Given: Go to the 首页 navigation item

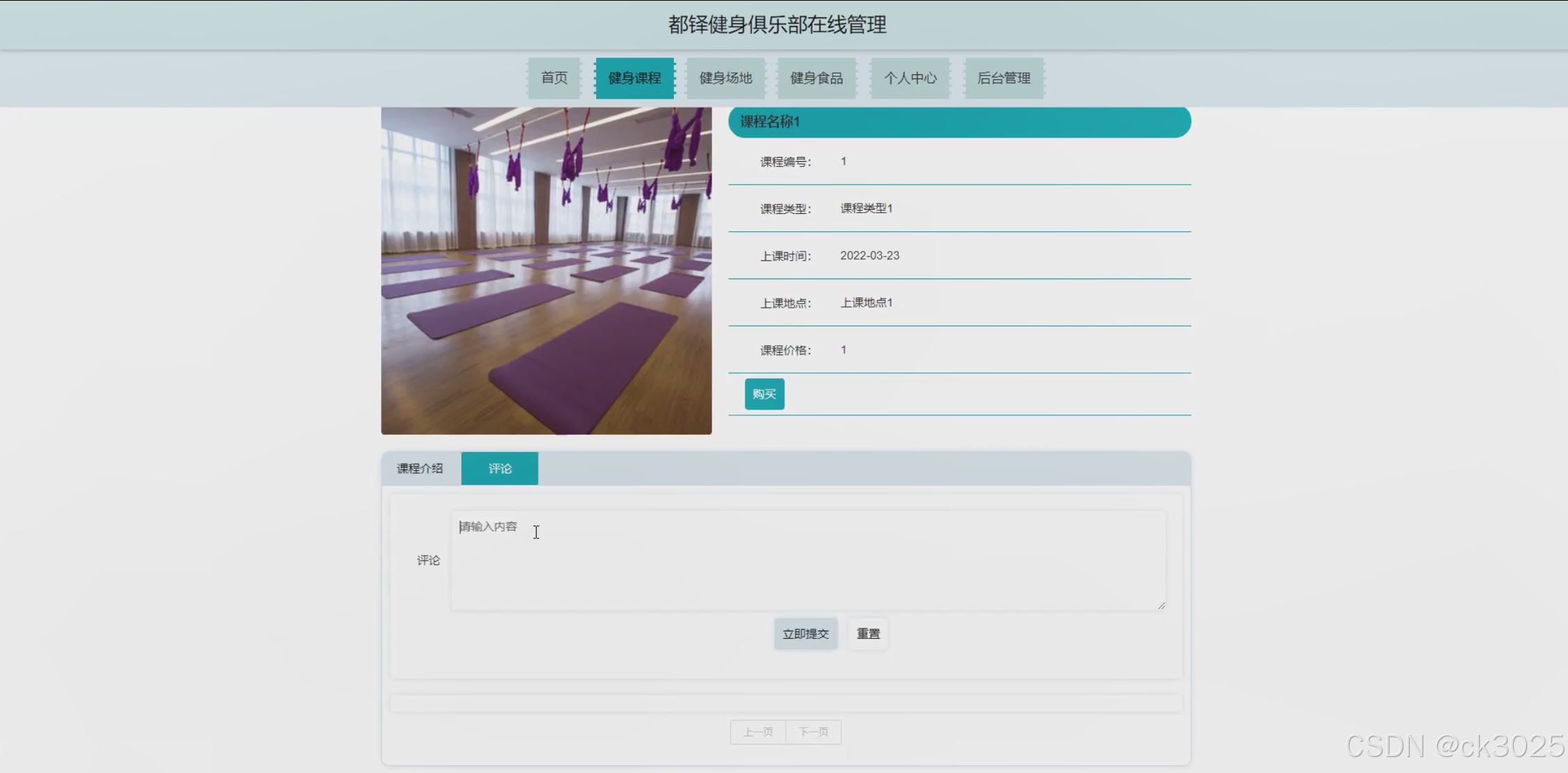Looking at the screenshot, I should (554, 78).
